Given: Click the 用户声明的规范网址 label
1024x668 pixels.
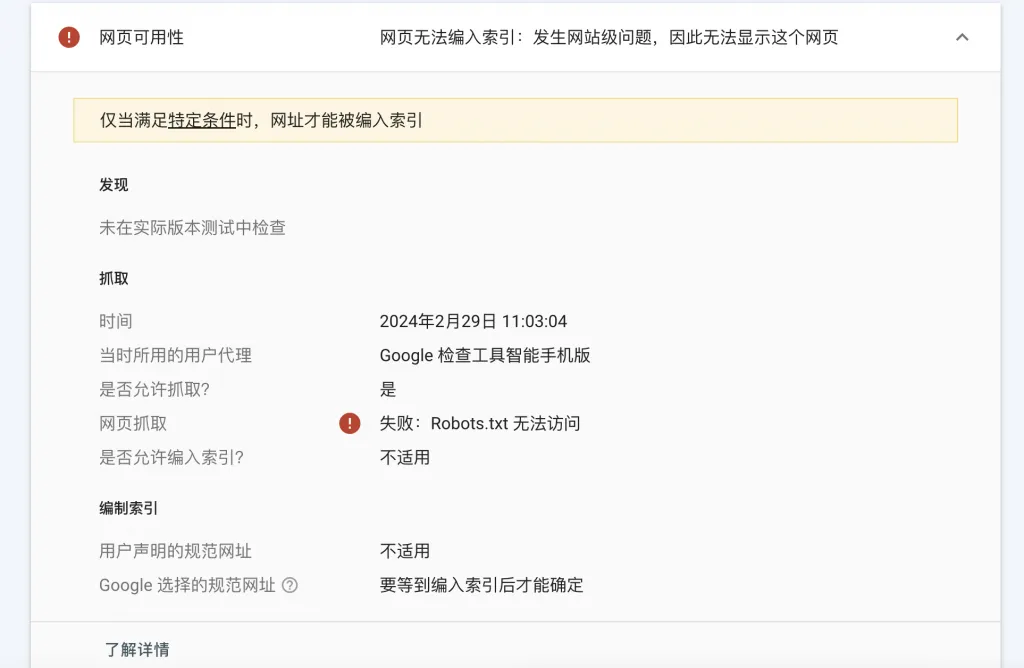Looking at the screenshot, I should tap(175, 551).
